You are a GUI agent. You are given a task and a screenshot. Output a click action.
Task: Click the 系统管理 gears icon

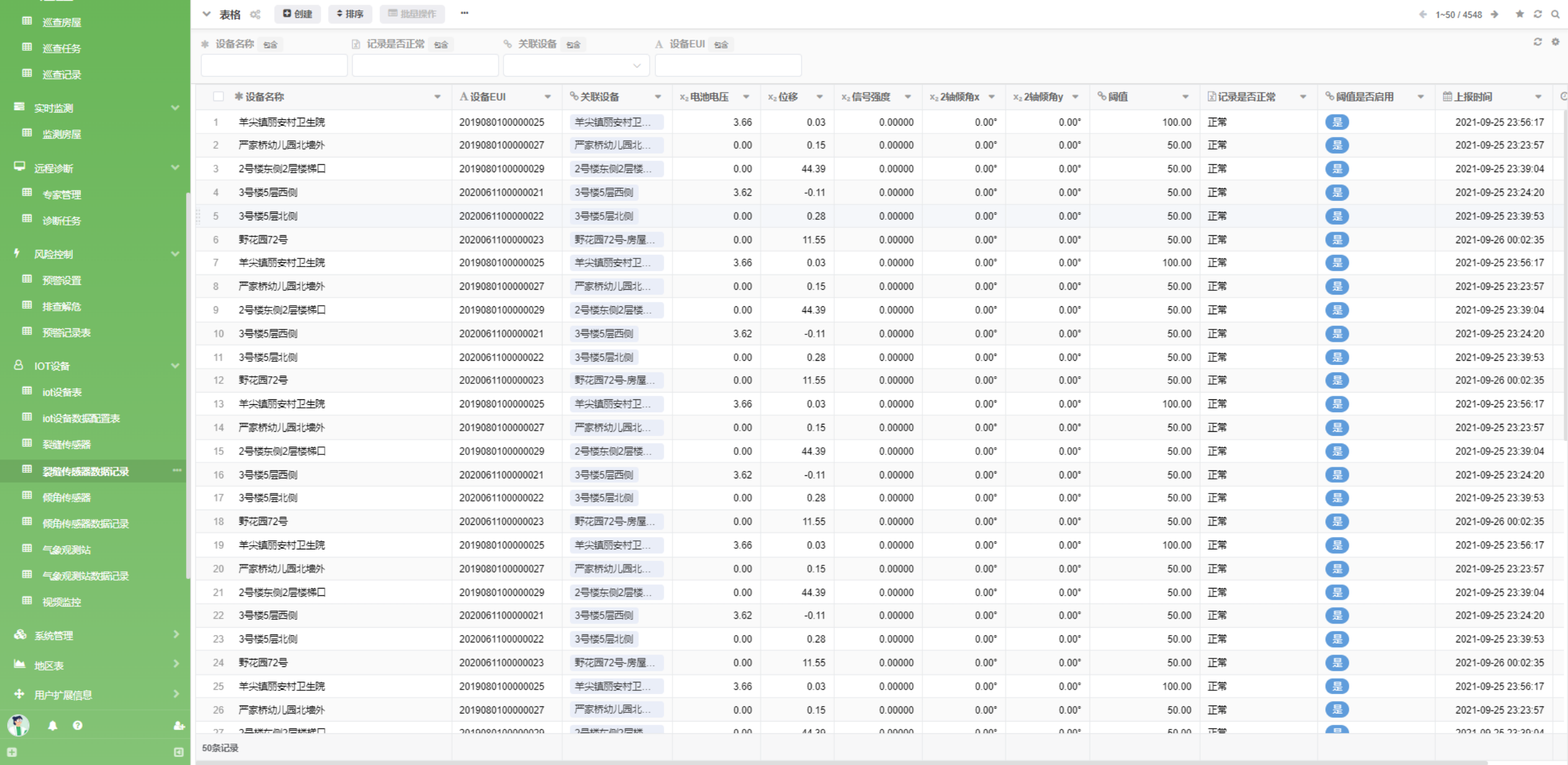tap(20, 635)
